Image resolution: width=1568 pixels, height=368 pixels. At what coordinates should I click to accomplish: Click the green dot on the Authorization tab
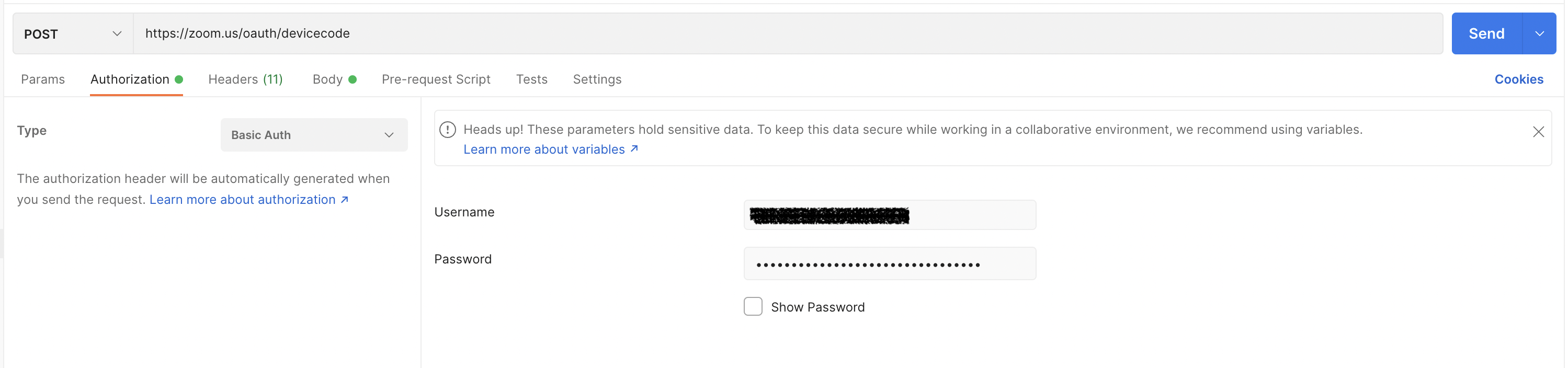[178, 79]
